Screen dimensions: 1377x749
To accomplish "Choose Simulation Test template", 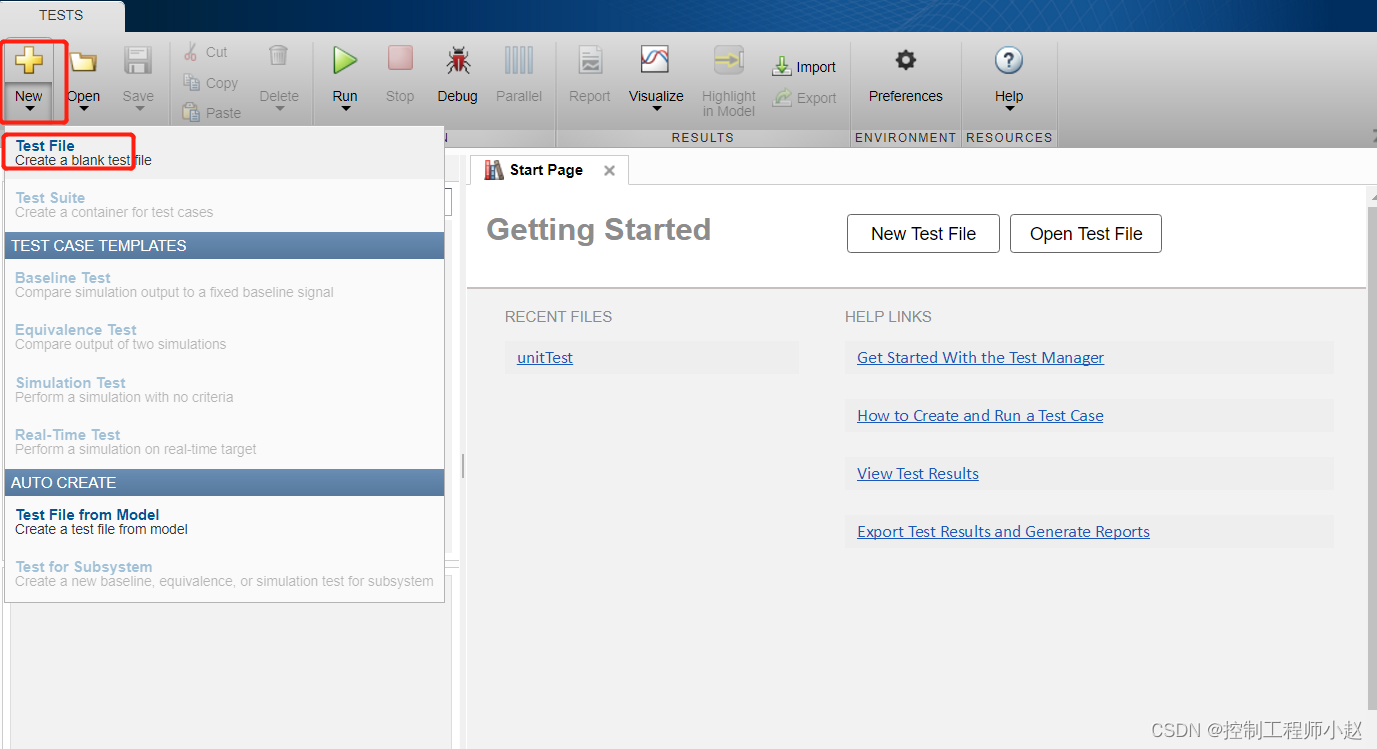I will pyautogui.click(x=224, y=390).
